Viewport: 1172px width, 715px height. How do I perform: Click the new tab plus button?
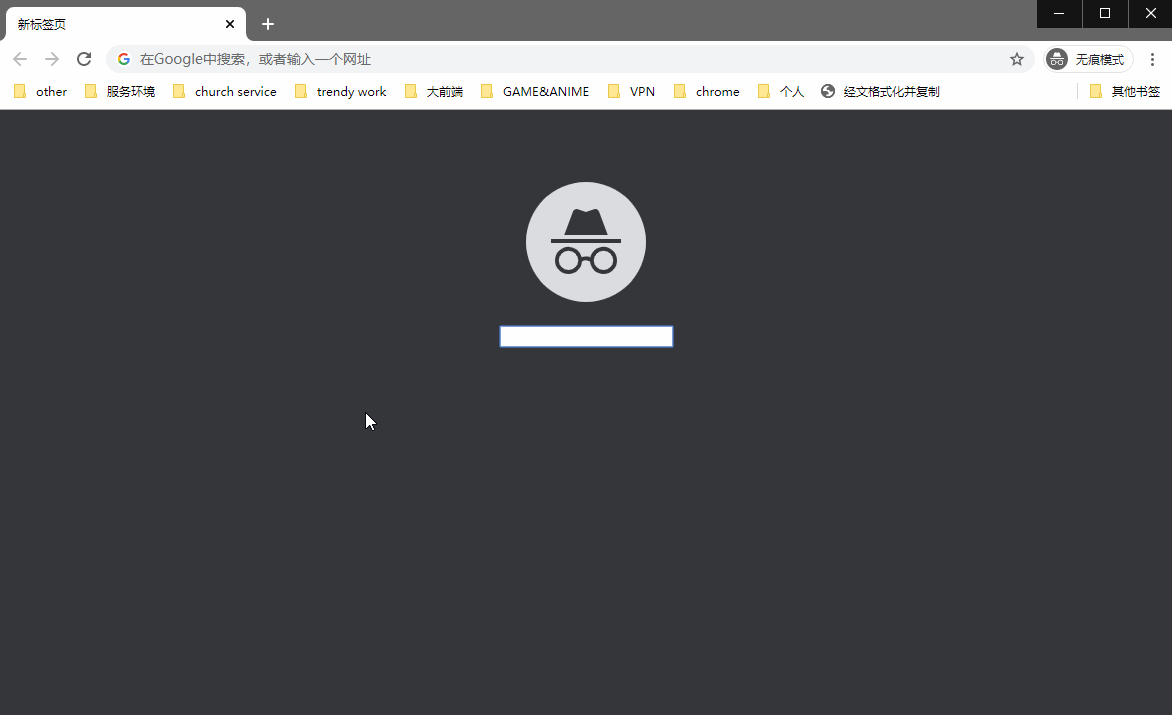point(267,23)
